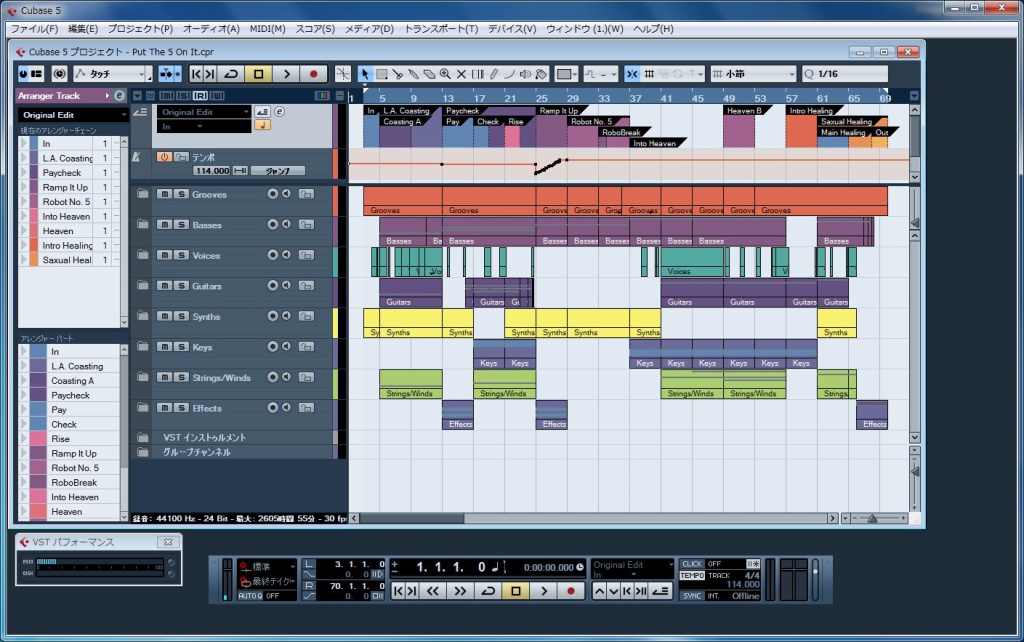
Task: Select the Object Selection arrow tool
Action: 365,74
